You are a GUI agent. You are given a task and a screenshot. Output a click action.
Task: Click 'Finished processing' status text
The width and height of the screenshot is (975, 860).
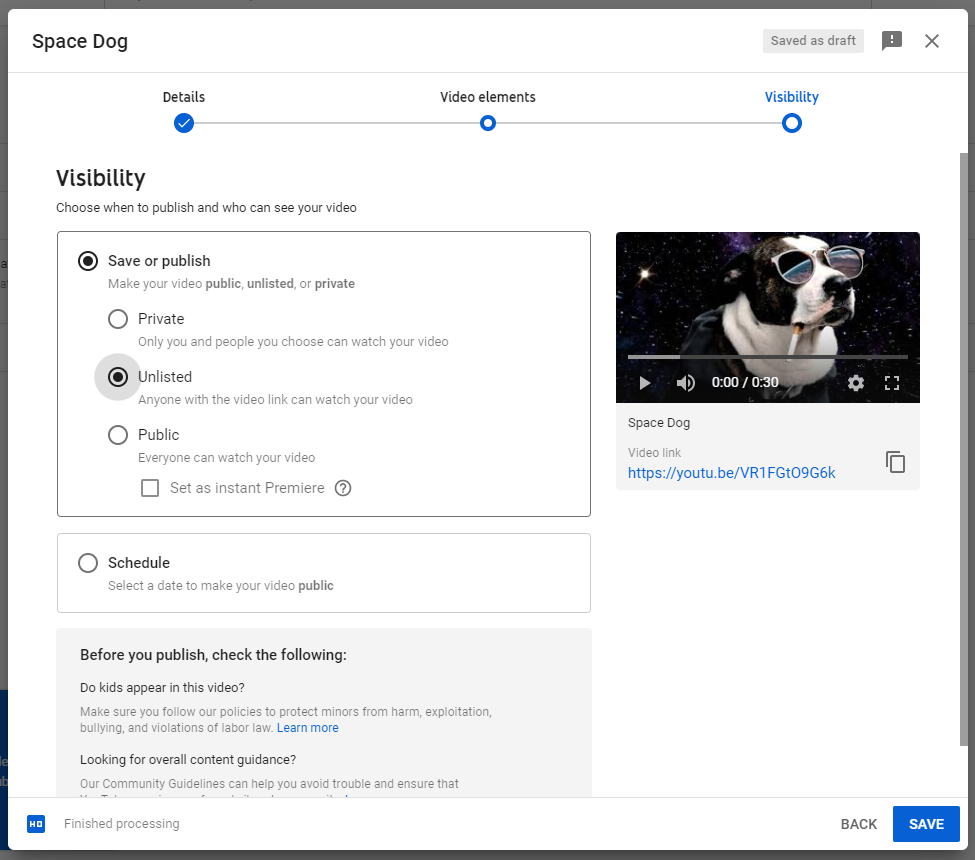[122, 824]
